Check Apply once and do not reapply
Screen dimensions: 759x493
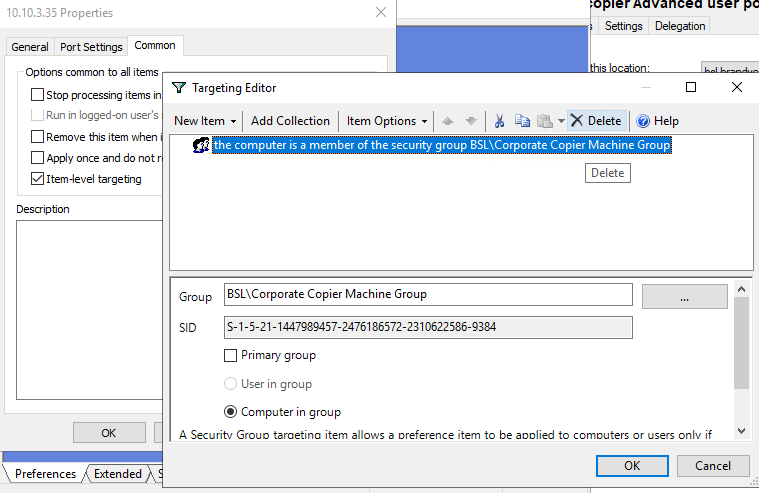pyautogui.click(x=37, y=158)
